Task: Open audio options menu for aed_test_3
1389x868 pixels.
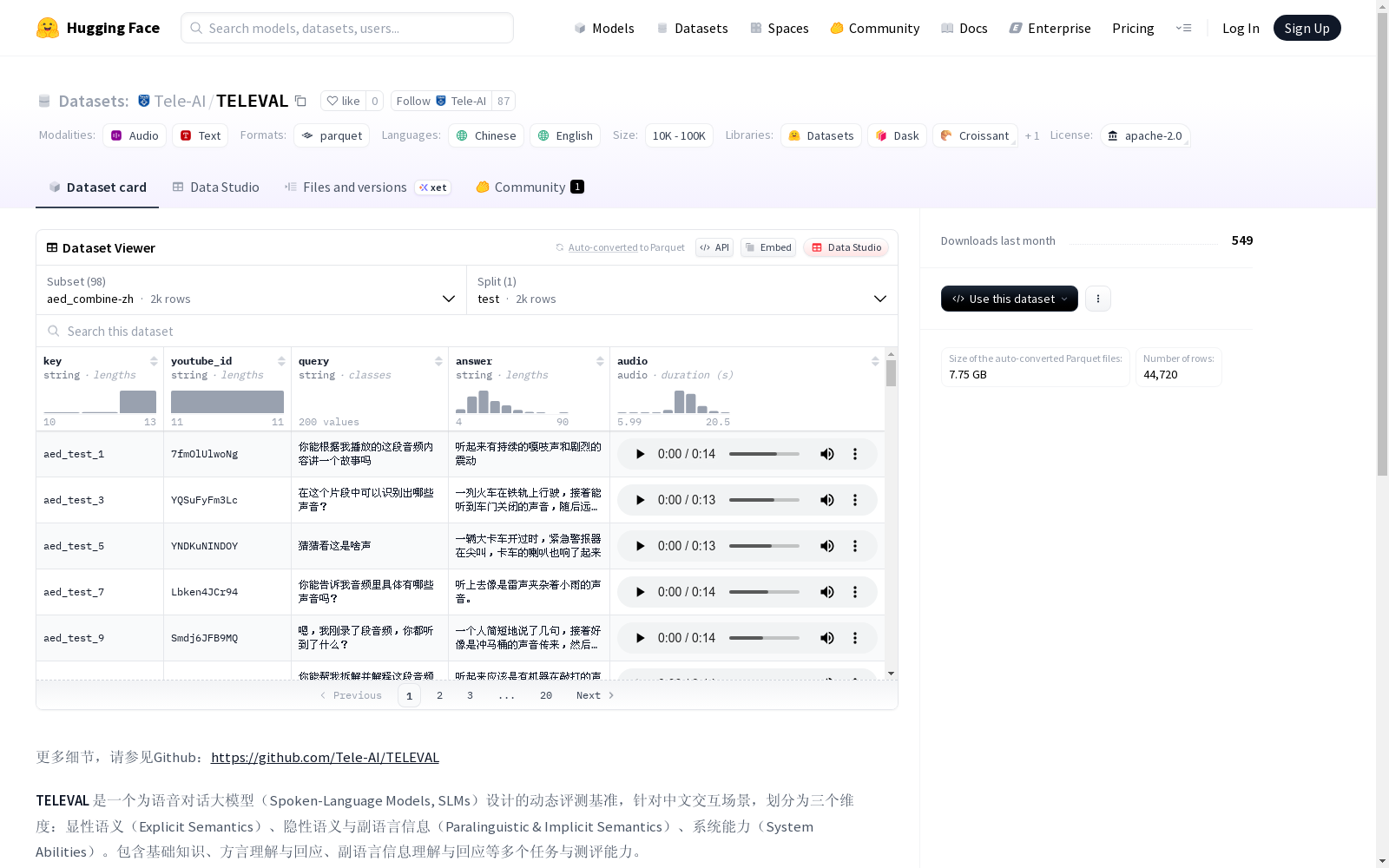Action: [855, 500]
